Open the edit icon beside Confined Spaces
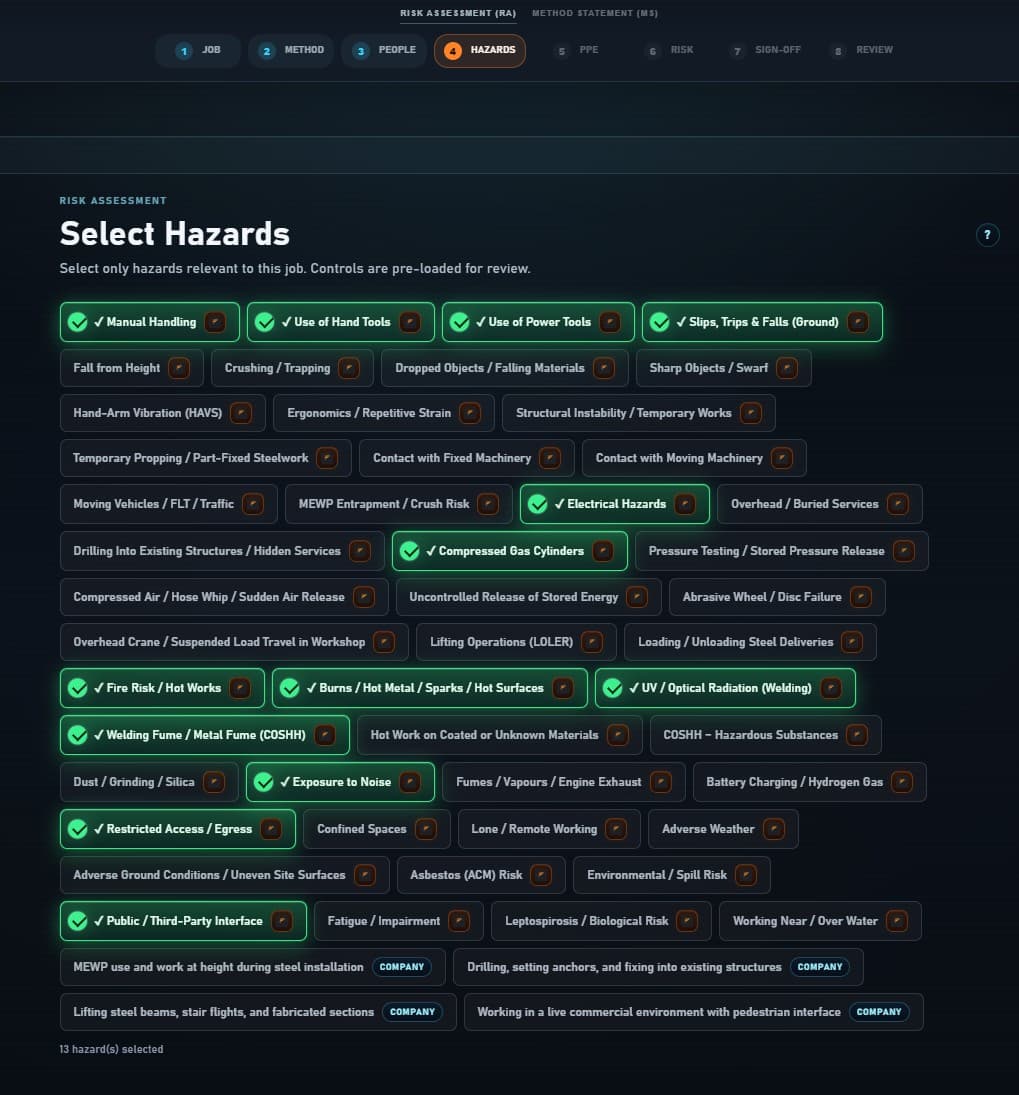 [425, 829]
